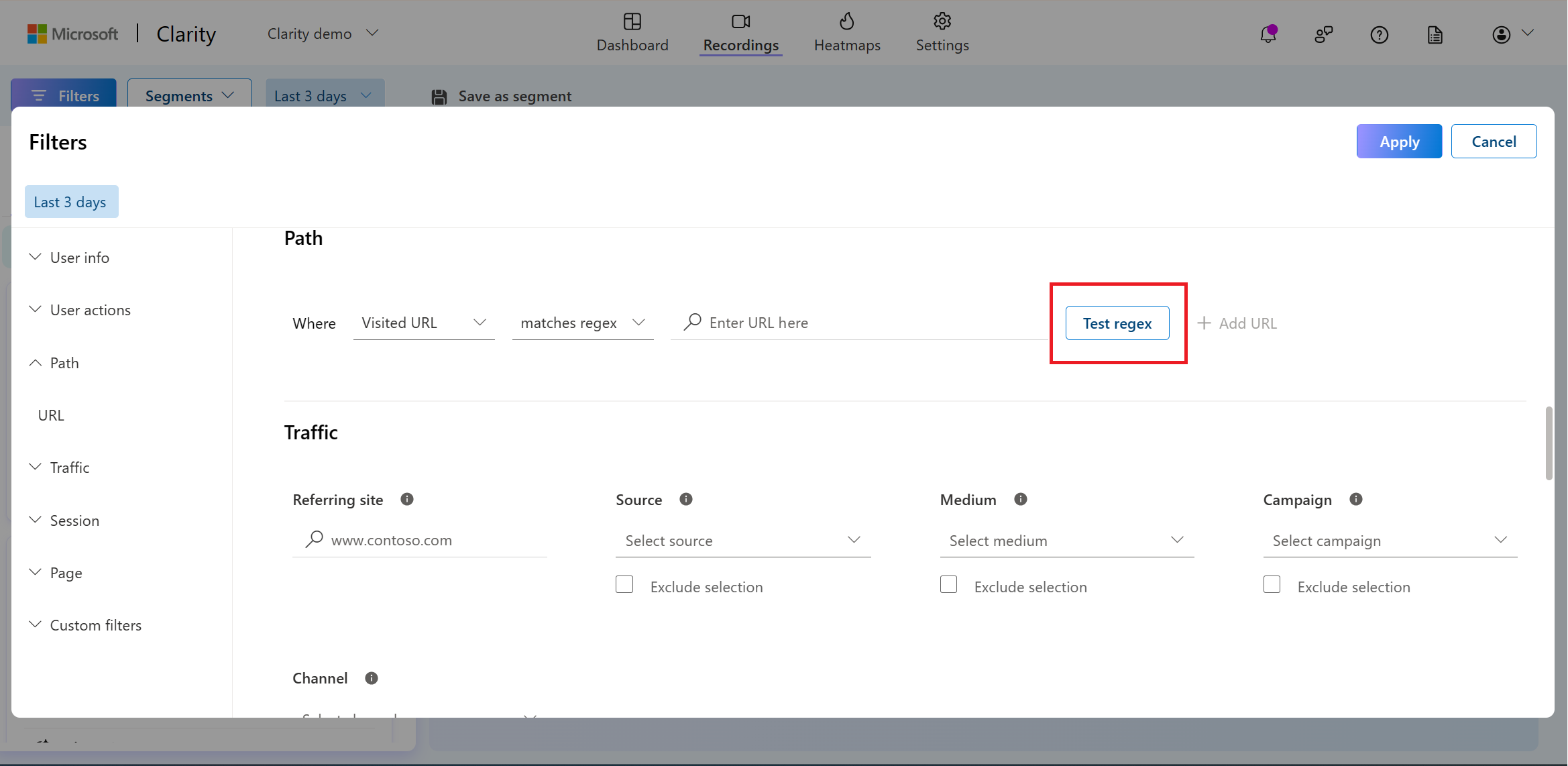Click the Microsoft logo

(72, 34)
